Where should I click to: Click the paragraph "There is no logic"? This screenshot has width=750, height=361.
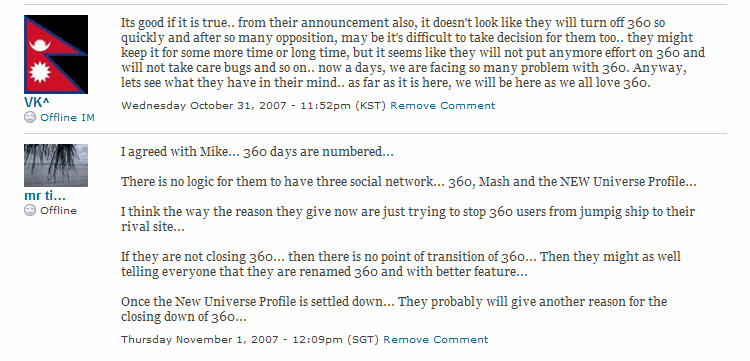pos(408,182)
